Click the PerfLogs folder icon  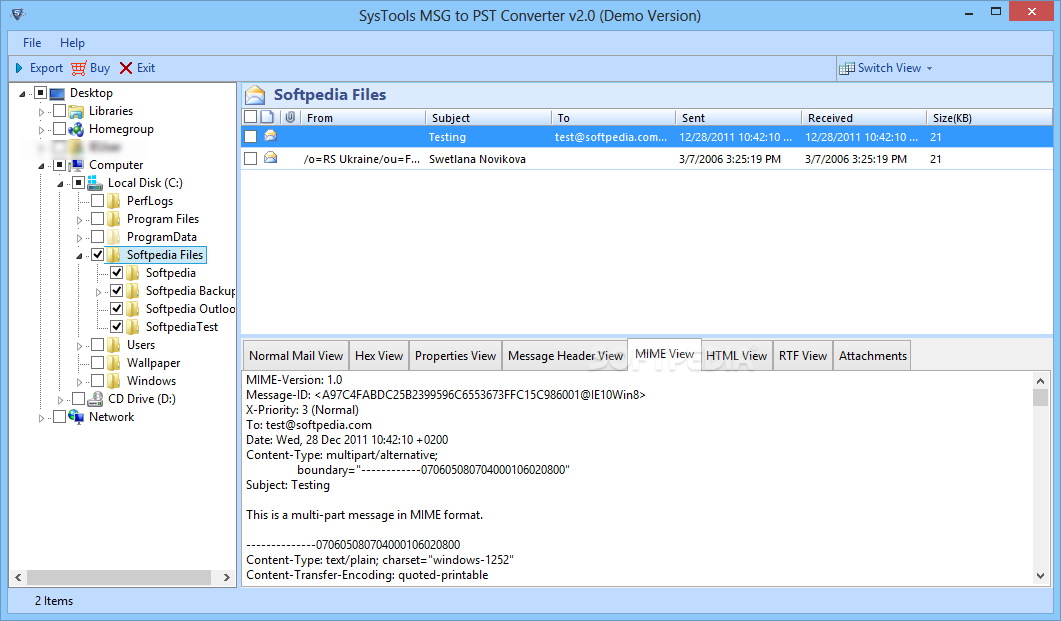click(x=114, y=201)
